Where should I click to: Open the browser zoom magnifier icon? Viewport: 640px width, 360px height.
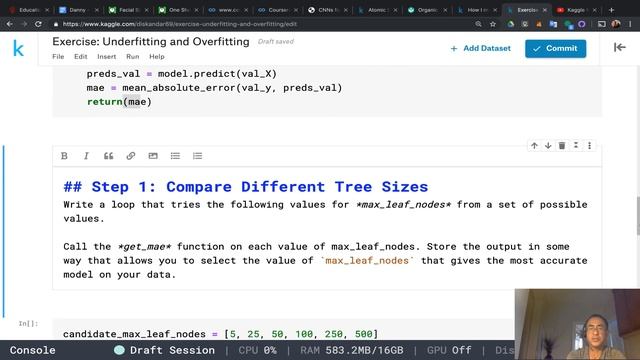coord(478,24)
